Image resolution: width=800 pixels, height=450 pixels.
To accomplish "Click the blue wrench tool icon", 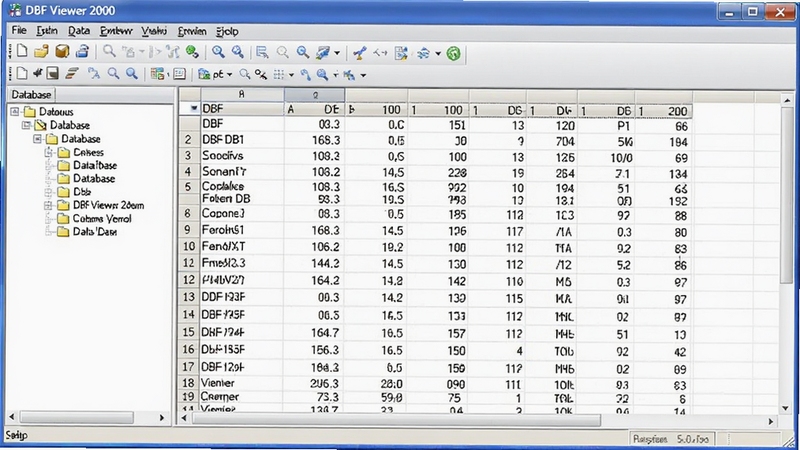I will click(x=360, y=53).
